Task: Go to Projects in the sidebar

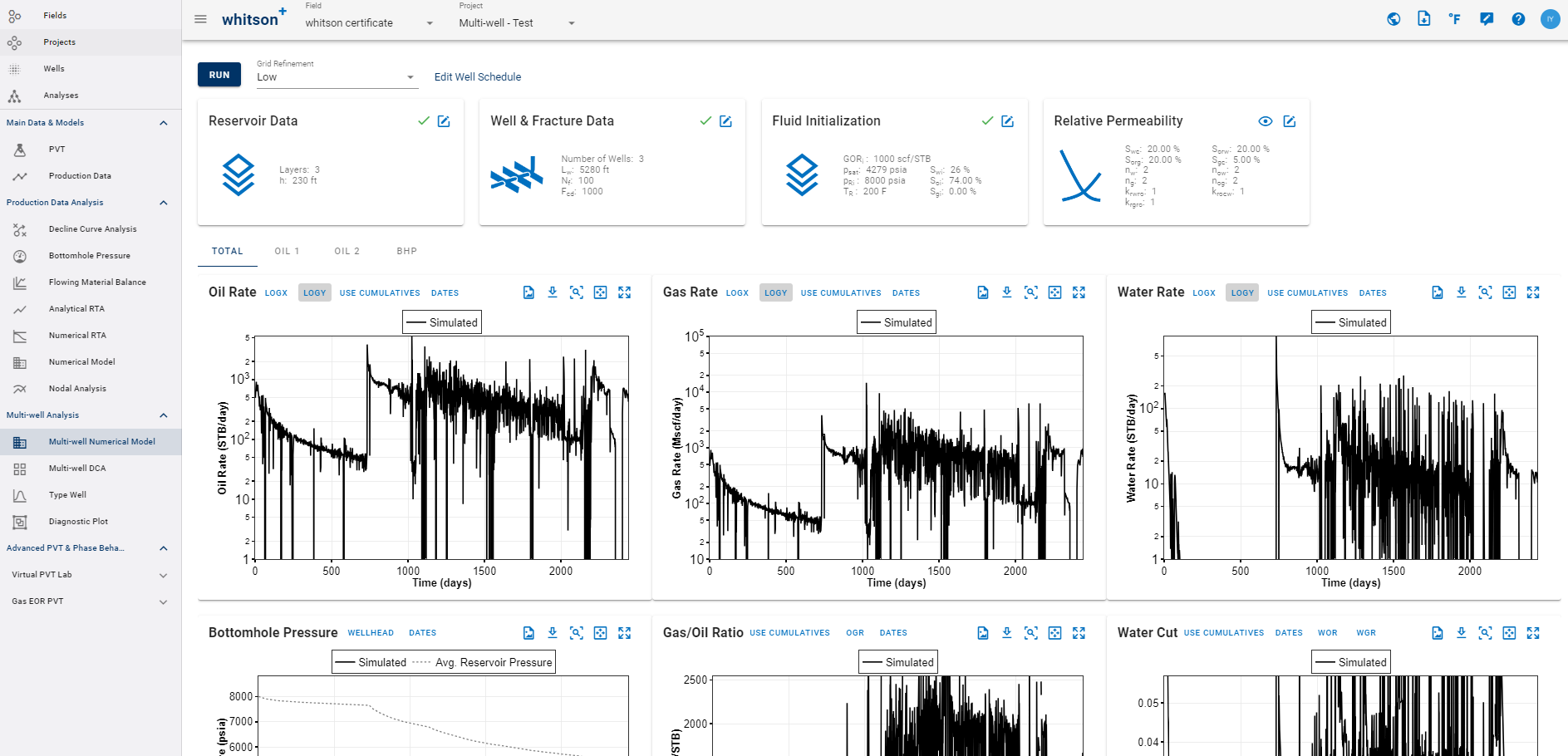Action: coord(91,42)
